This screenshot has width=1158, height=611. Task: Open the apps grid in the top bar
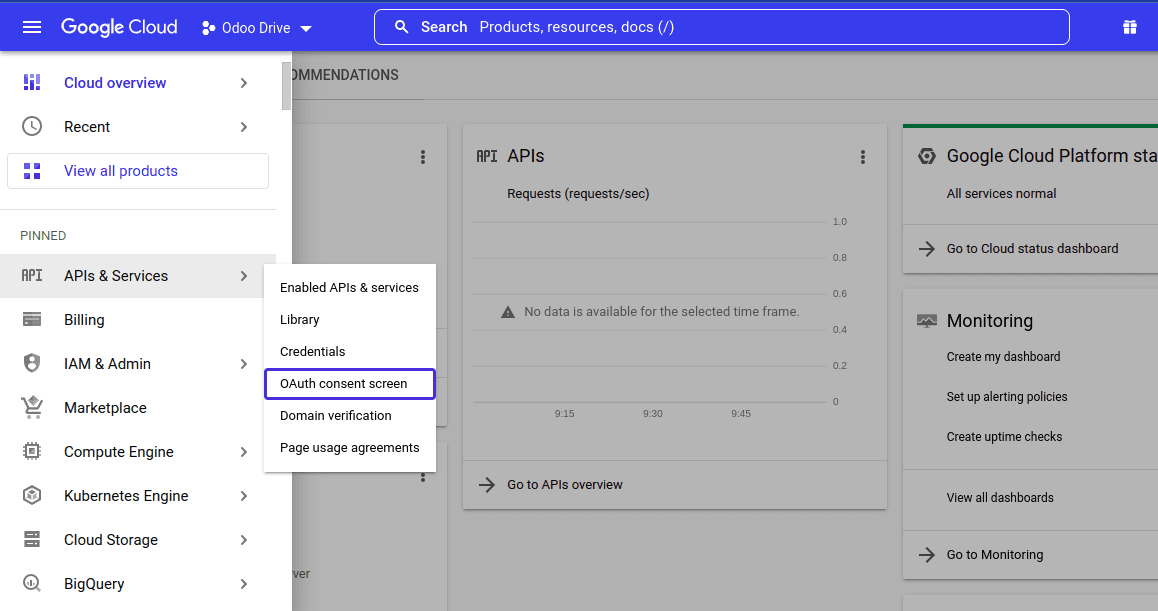1129,27
